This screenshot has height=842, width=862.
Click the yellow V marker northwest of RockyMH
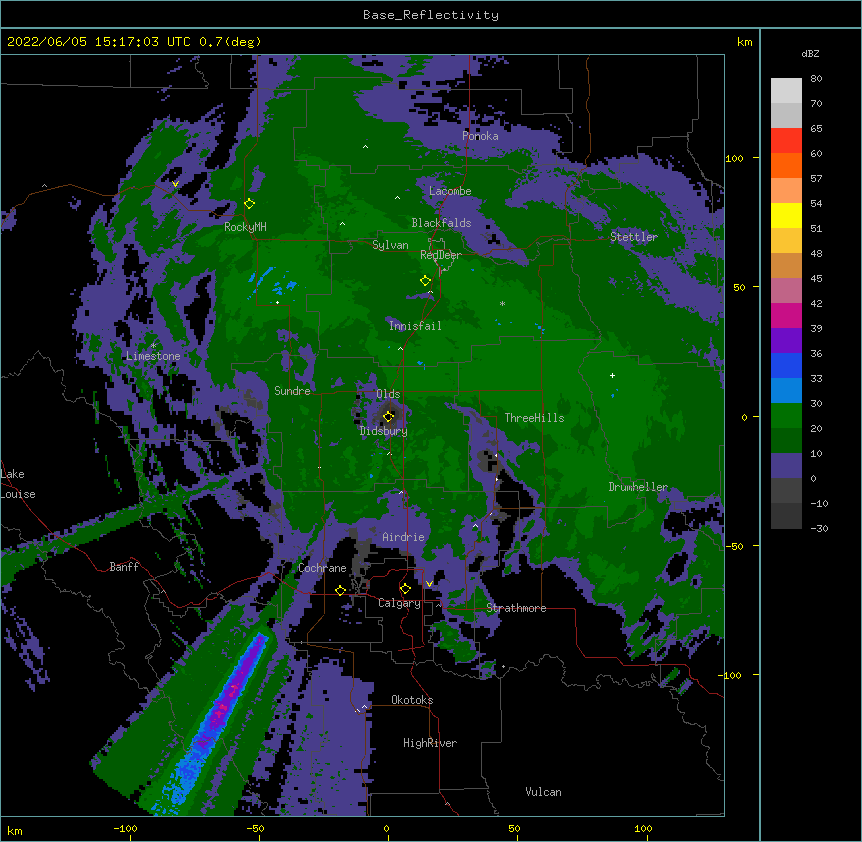point(175,184)
